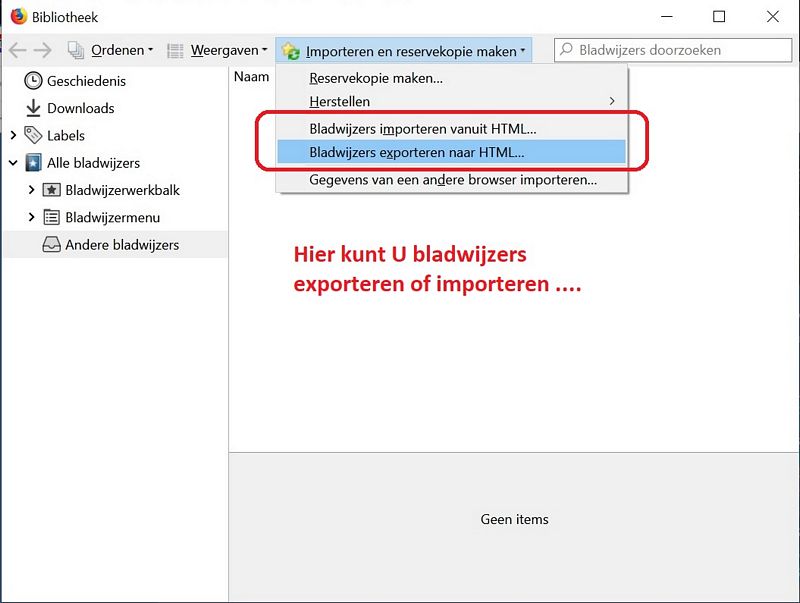The image size is (800, 603).
Task: Select Herstellen menu entry
Action: click(x=452, y=101)
